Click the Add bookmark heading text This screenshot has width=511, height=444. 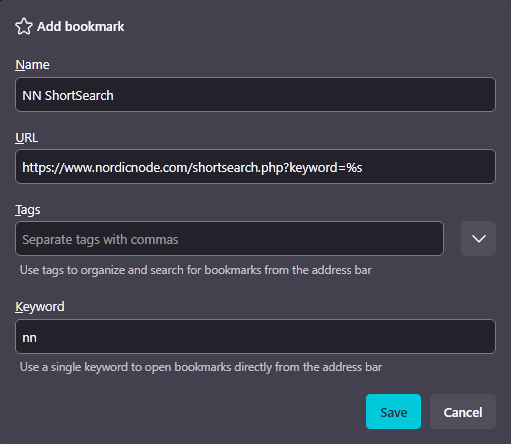coord(80,26)
